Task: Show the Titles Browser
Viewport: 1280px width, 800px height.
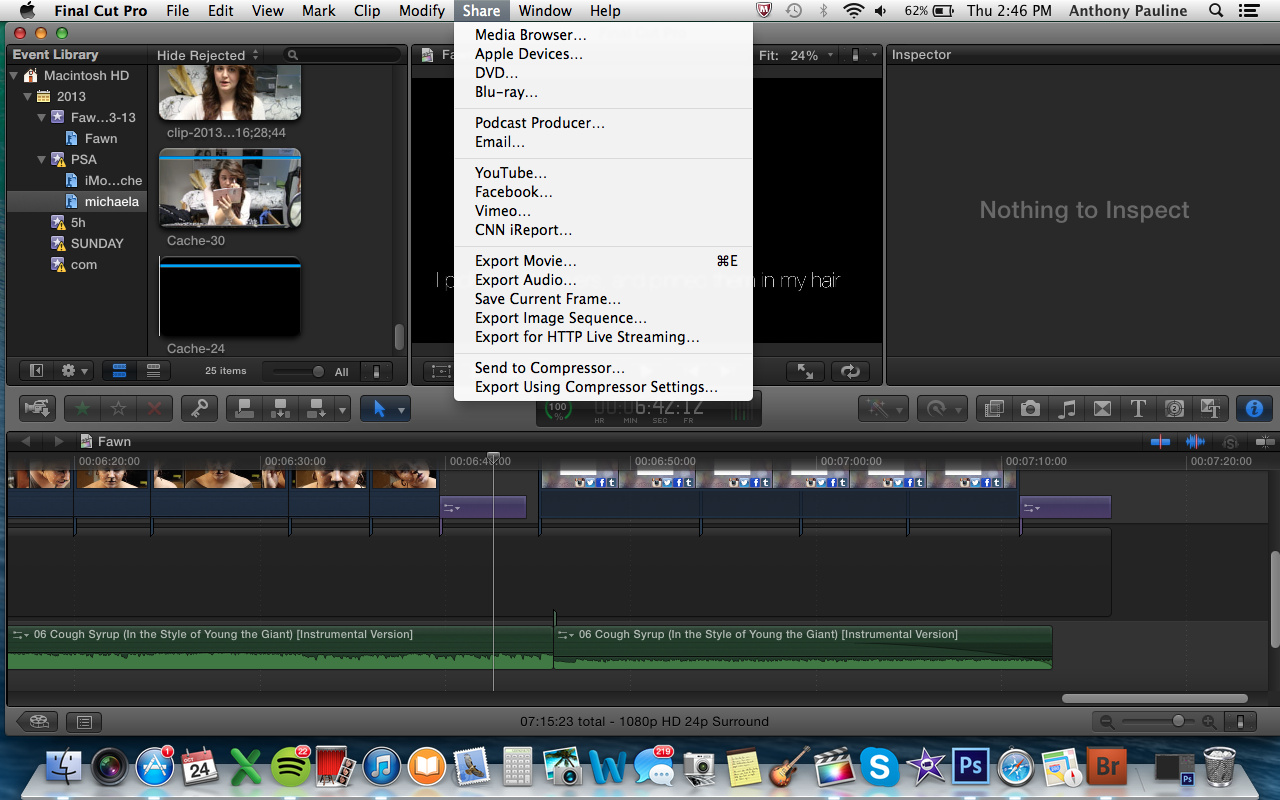Action: [x=1138, y=408]
